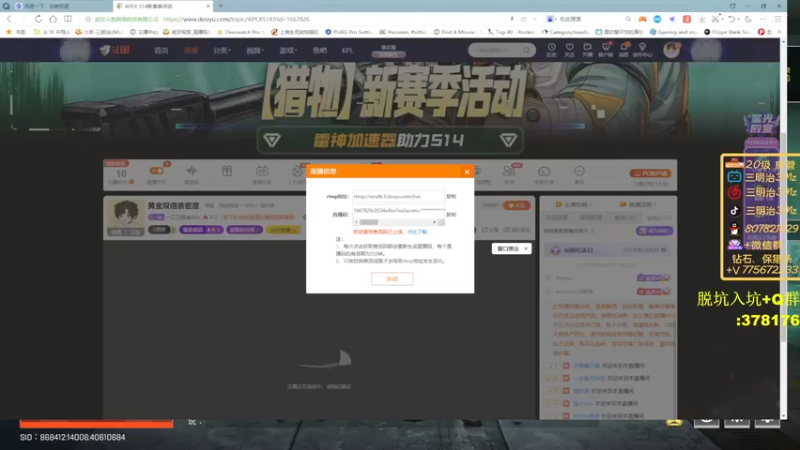800x450 pixels.
Task: Click the browser toolbar search magnifier icon
Action: pyautogui.click(x=628, y=19)
